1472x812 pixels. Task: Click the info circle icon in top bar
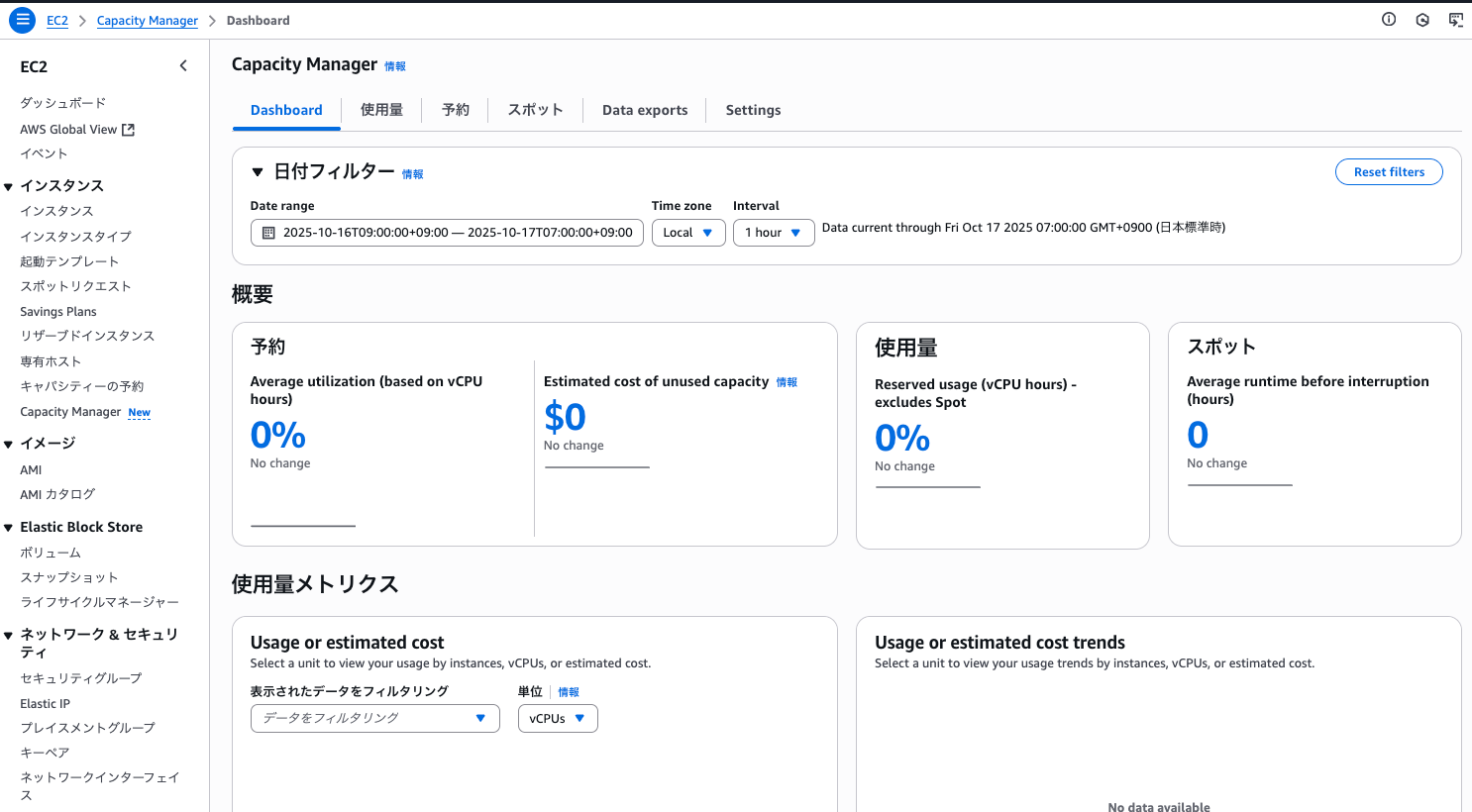click(x=1389, y=20)
